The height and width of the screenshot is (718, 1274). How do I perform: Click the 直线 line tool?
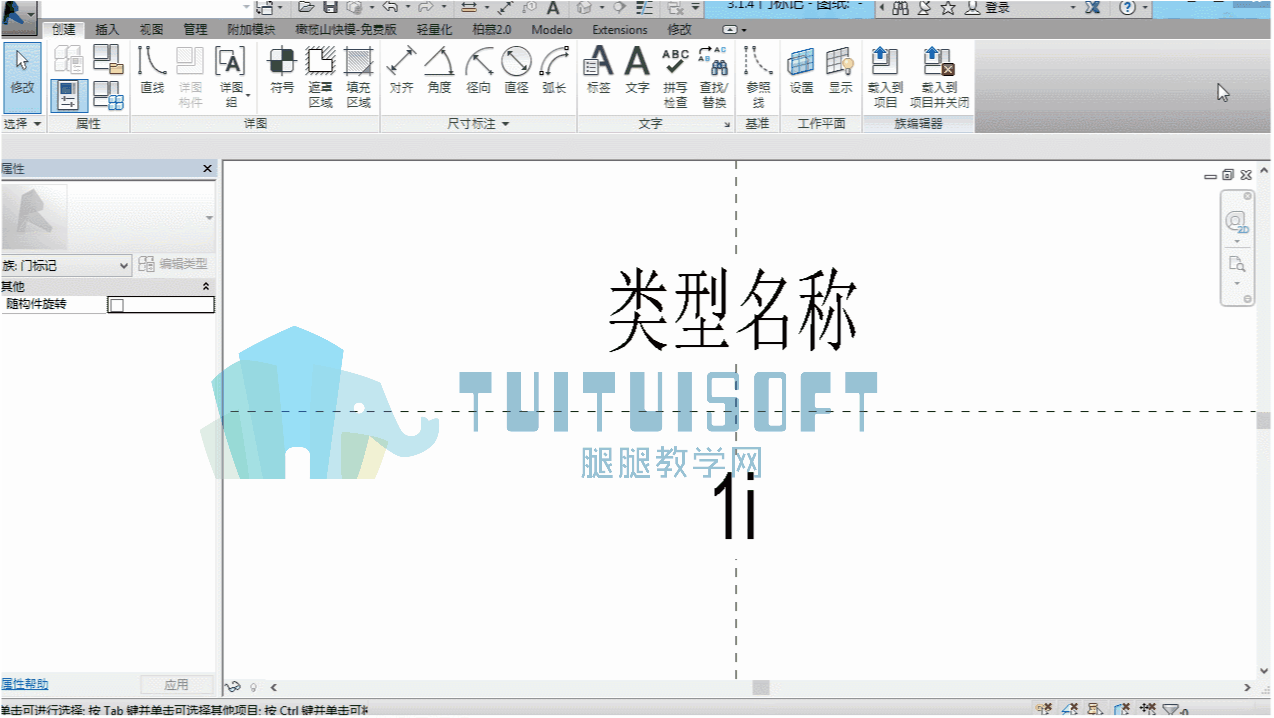[x=152, y=70]
